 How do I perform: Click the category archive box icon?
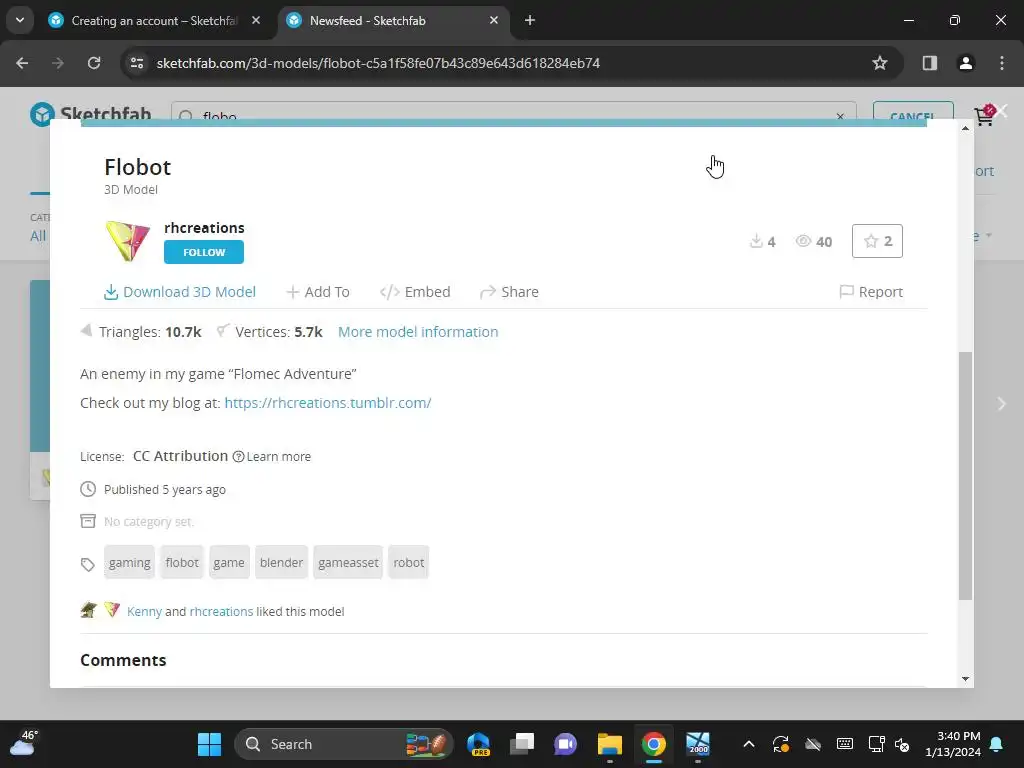pos(88,521)
